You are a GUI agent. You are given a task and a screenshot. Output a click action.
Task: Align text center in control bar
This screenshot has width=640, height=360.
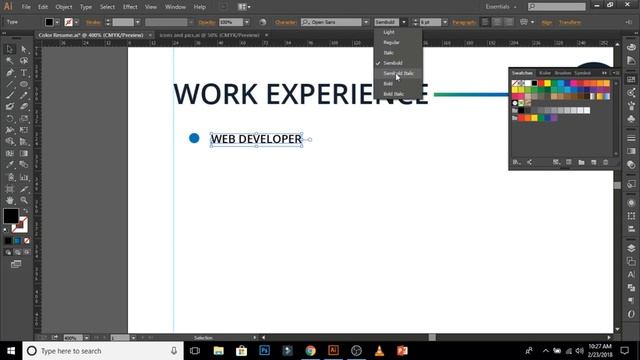point(497,22)
